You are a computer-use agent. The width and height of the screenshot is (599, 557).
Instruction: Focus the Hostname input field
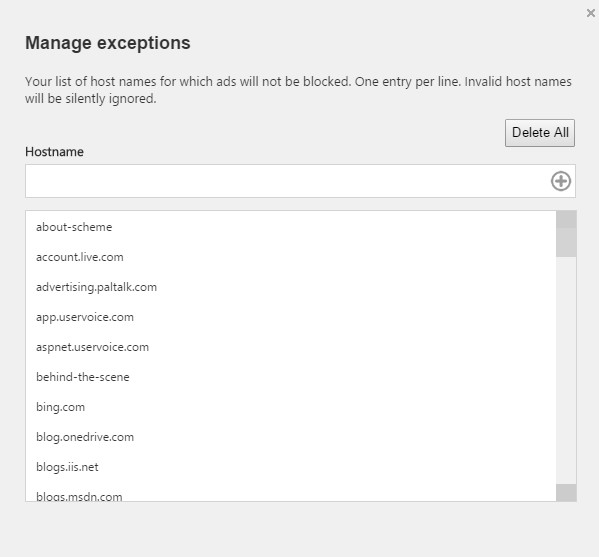[x=287, y=181]
